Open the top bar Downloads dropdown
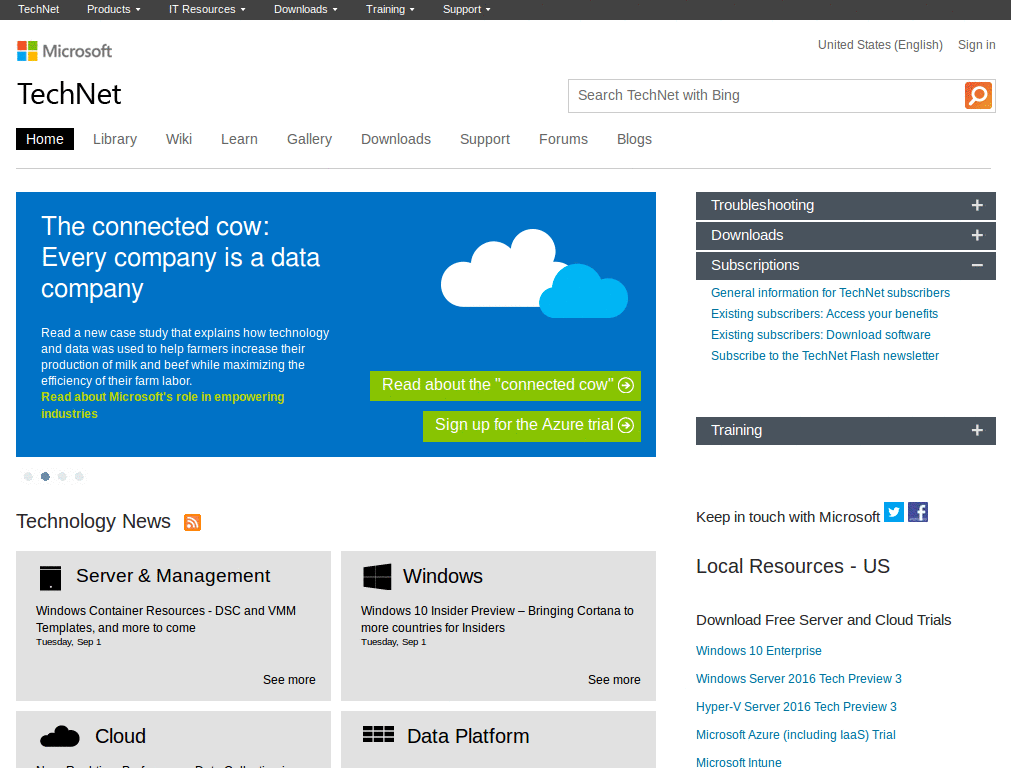 (x=306, y=9)
